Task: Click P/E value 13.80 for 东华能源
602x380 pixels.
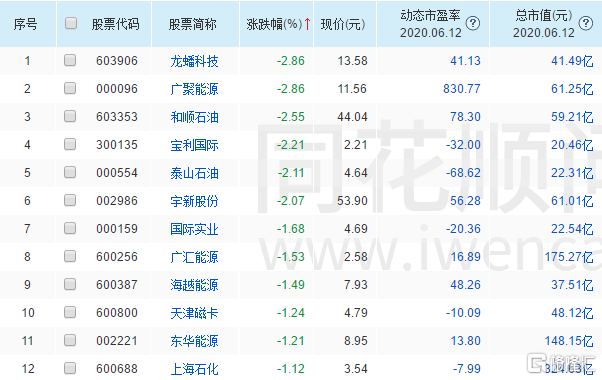Action: [465, 341]
